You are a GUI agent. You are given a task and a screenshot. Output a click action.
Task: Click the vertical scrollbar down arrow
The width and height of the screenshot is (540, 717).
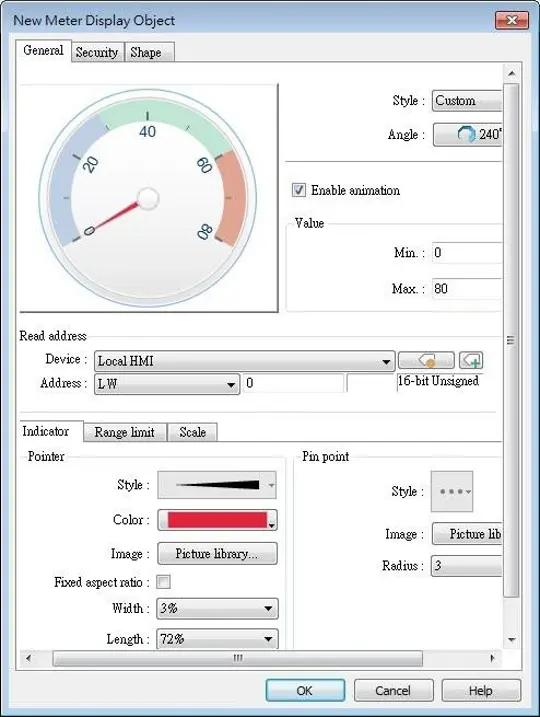pyautogui.click(x=512, y=640)
